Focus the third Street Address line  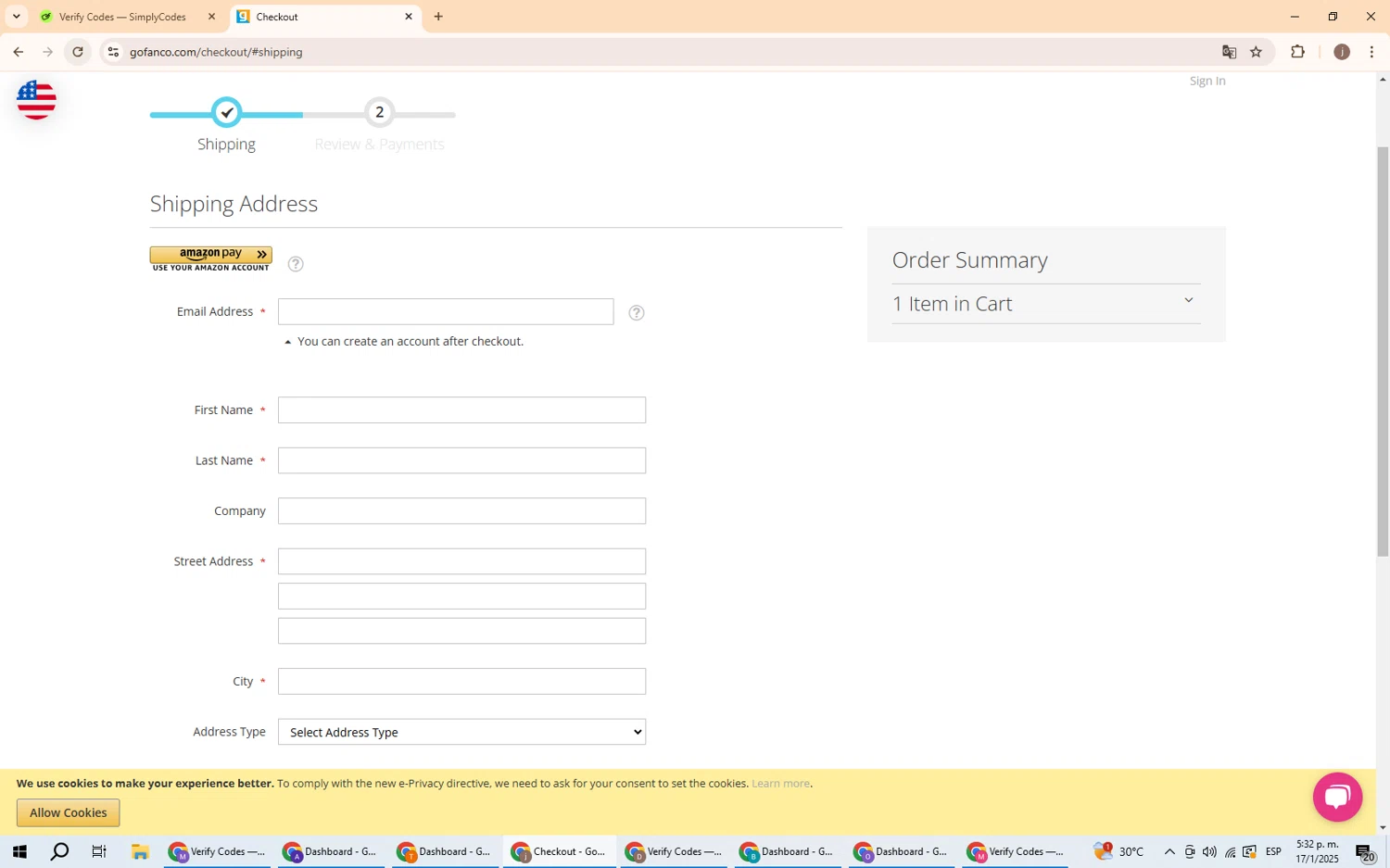[x=461, y=631]
